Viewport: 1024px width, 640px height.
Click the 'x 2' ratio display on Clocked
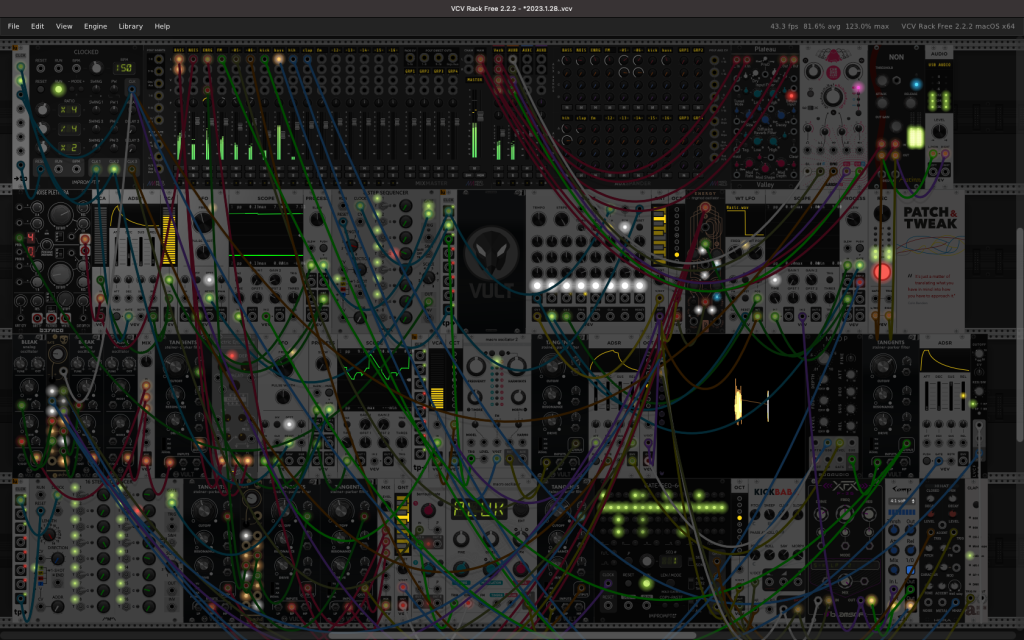click(69, 148)
